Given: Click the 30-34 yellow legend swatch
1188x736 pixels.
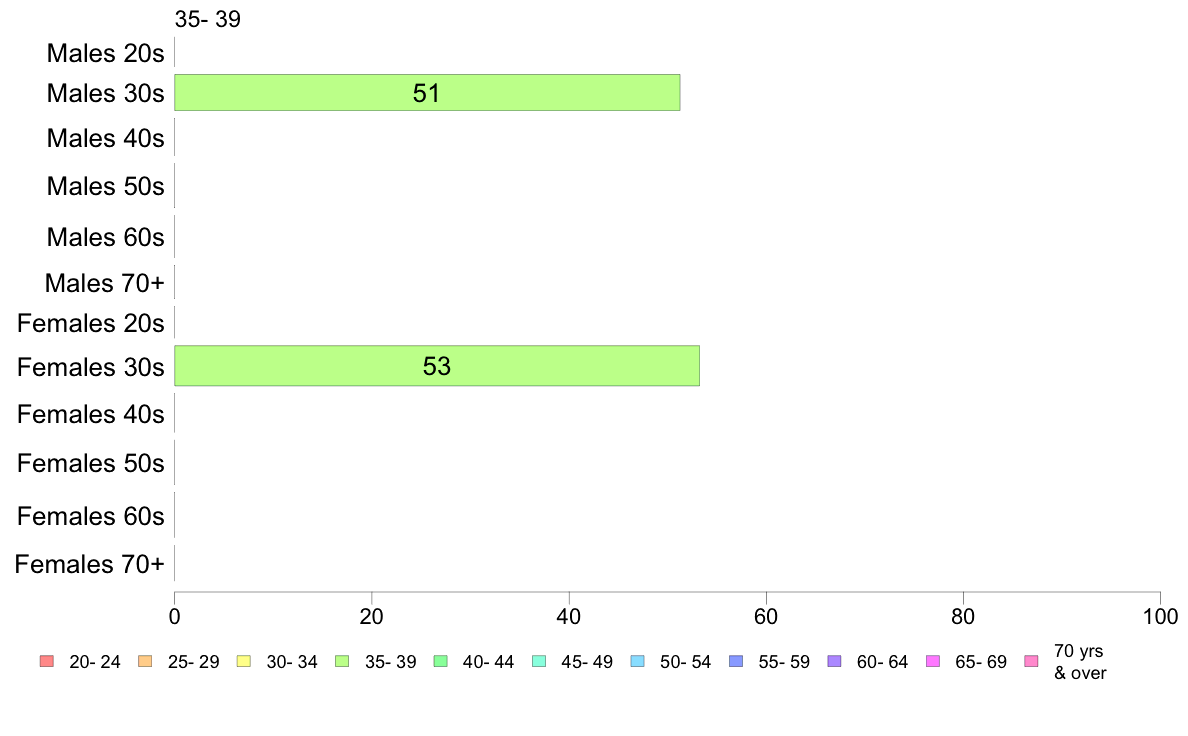Looking at the screenshot, I should 244,661.
